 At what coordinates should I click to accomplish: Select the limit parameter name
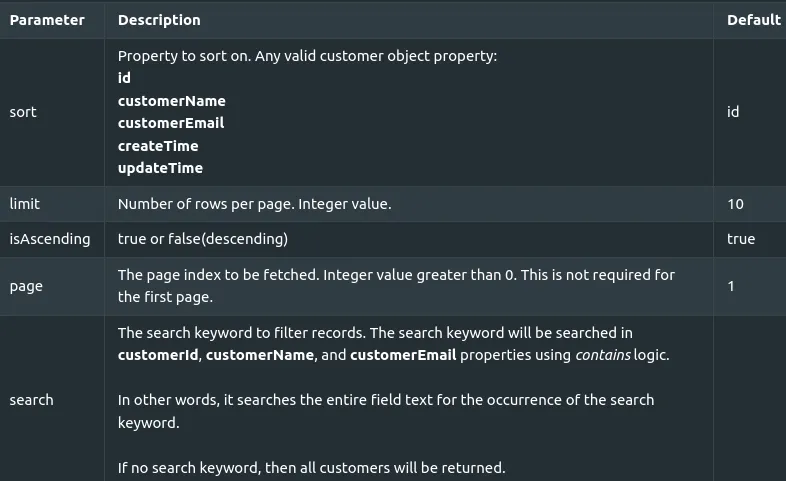(25, 204)
